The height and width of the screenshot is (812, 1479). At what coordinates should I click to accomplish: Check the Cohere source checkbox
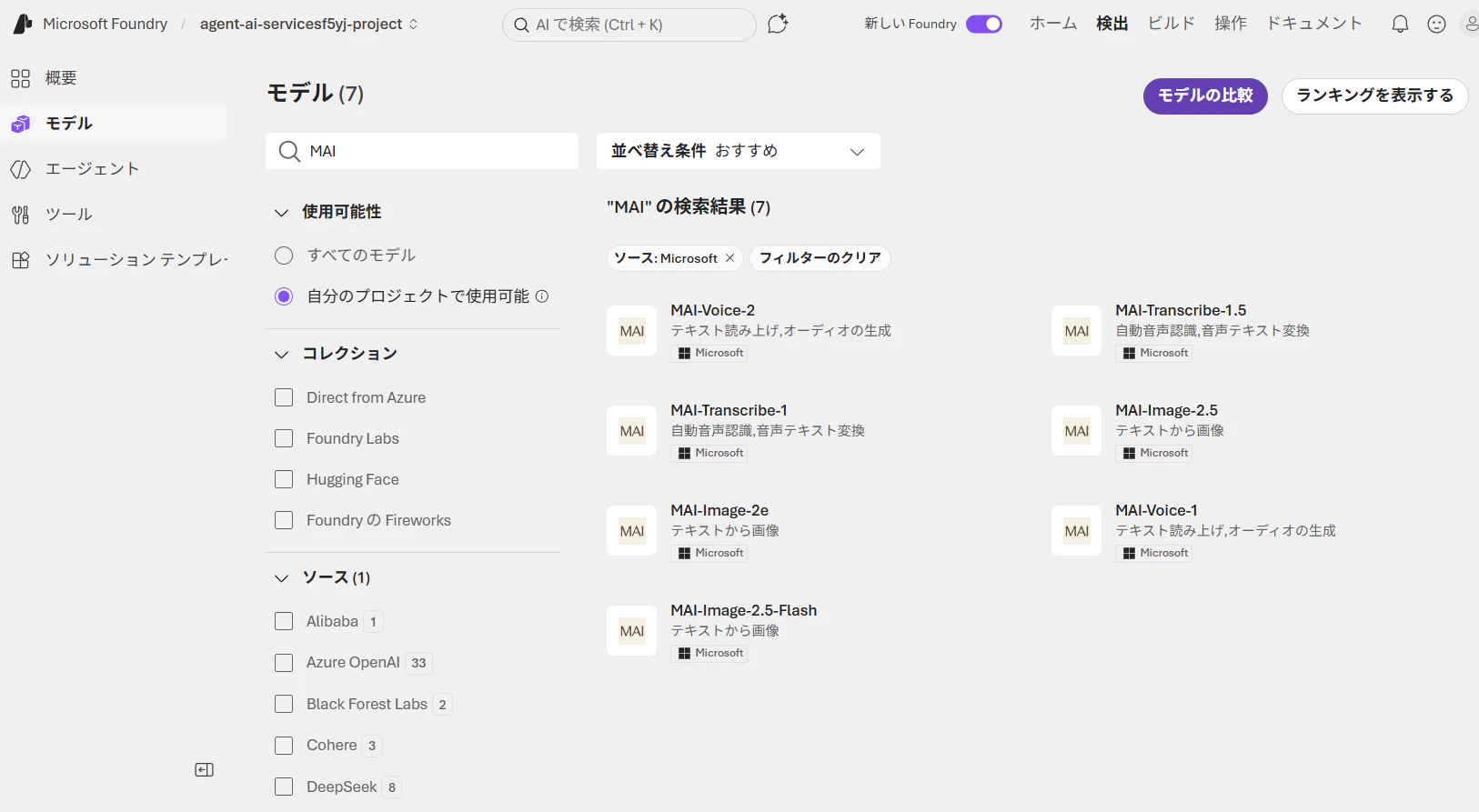pos(284,746)
